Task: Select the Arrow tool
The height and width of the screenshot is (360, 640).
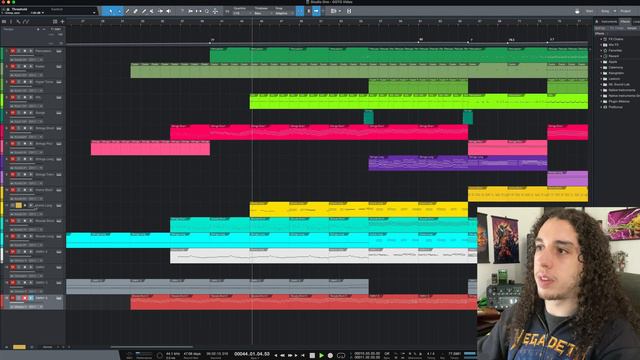Action: (111, 11)
